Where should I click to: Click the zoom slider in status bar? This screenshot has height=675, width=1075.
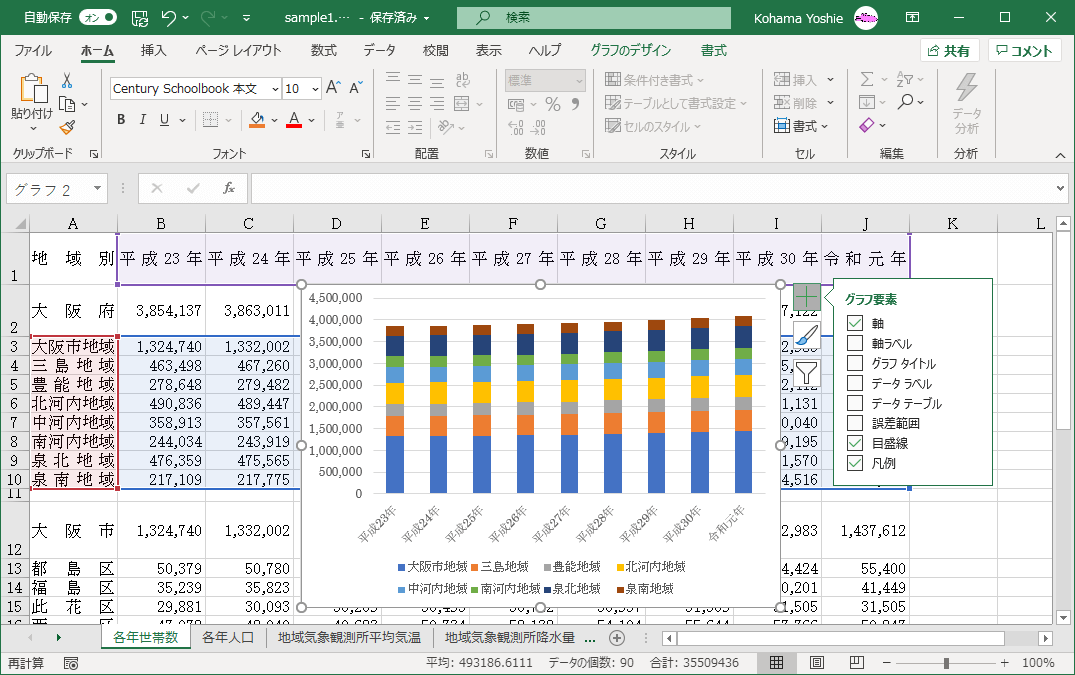pyautogui.click(x=946, y=663)
